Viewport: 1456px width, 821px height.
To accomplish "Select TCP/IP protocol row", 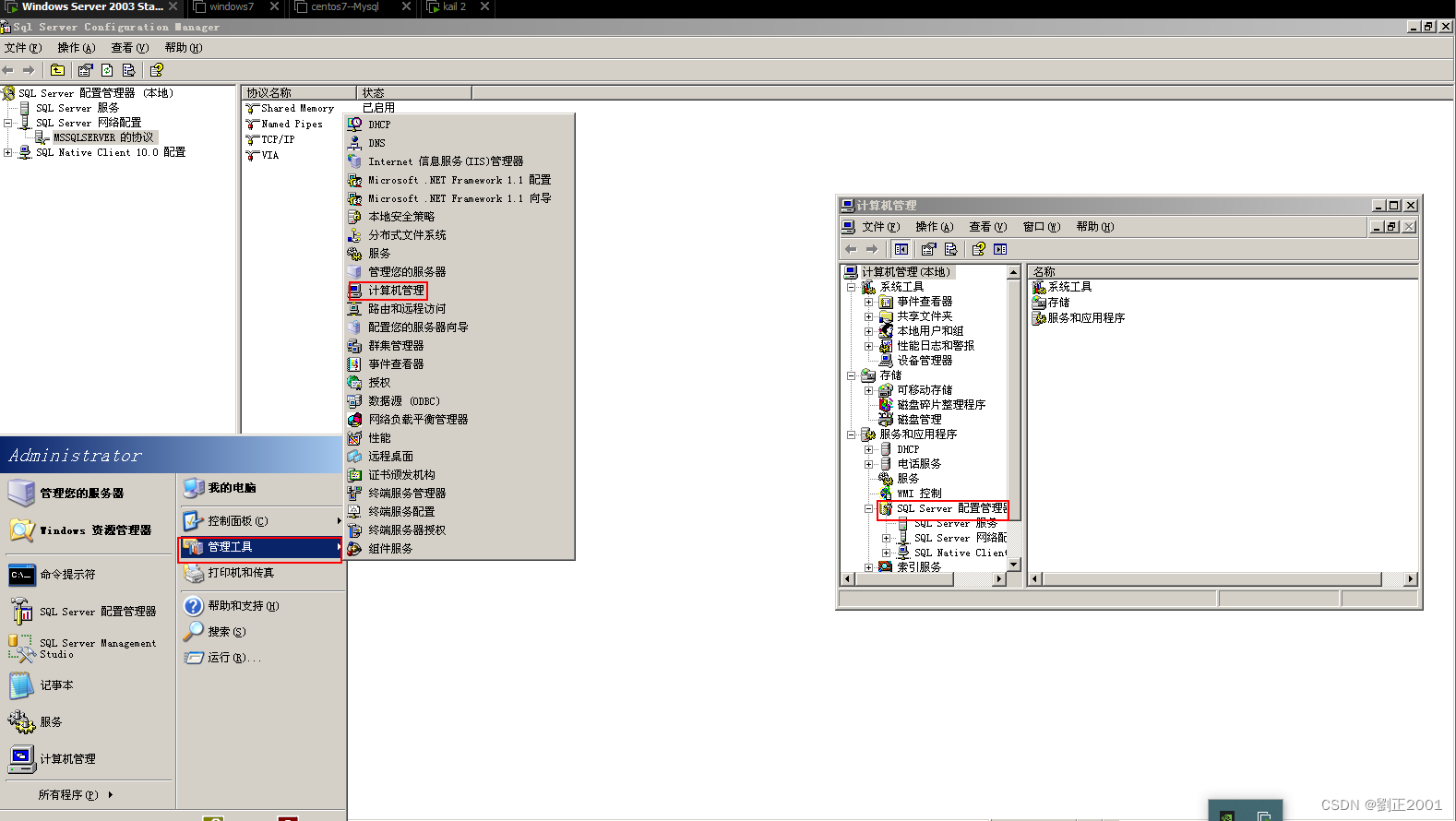I will coord(278,140).
